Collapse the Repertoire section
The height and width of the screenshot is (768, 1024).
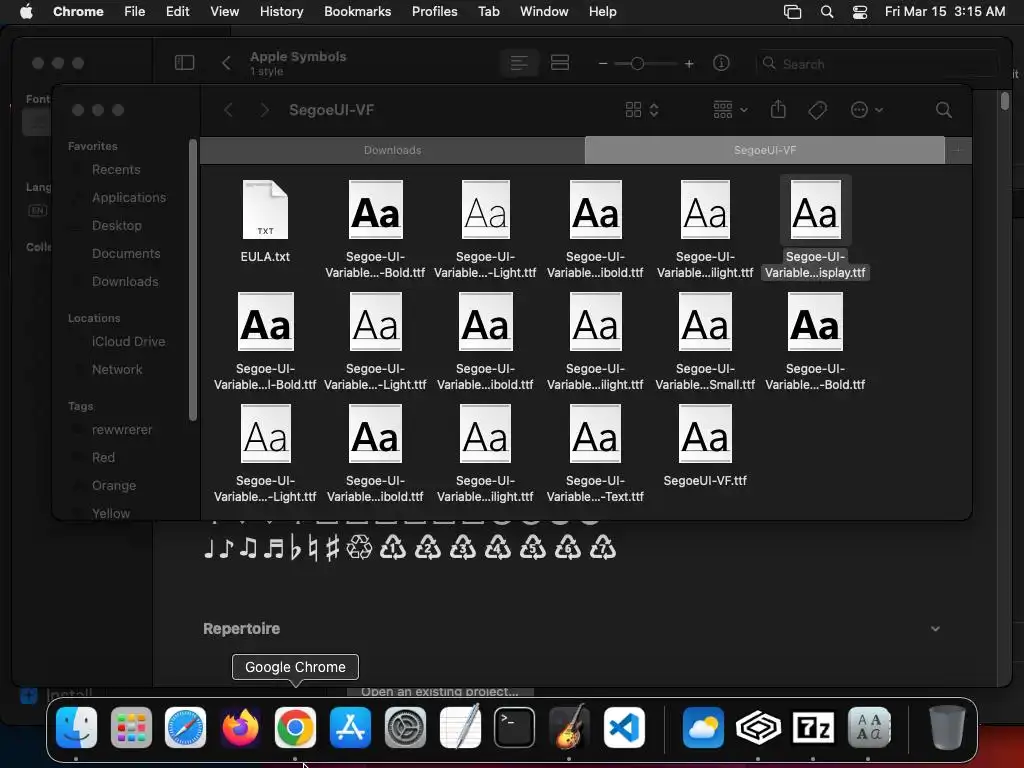click(x=935, y=628)
